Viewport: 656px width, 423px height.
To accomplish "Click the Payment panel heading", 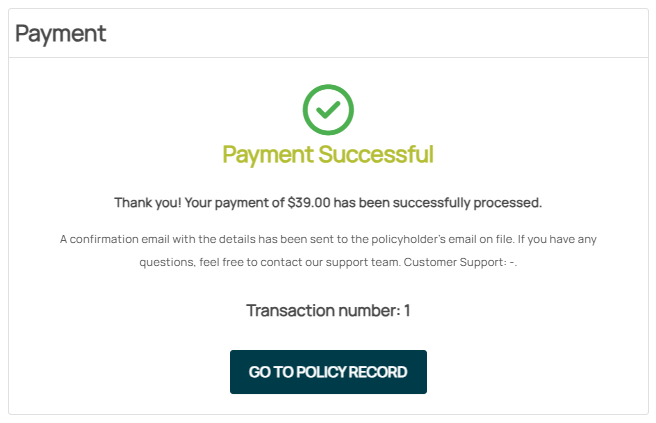I will pyautogui.click(x=60, y=33).
